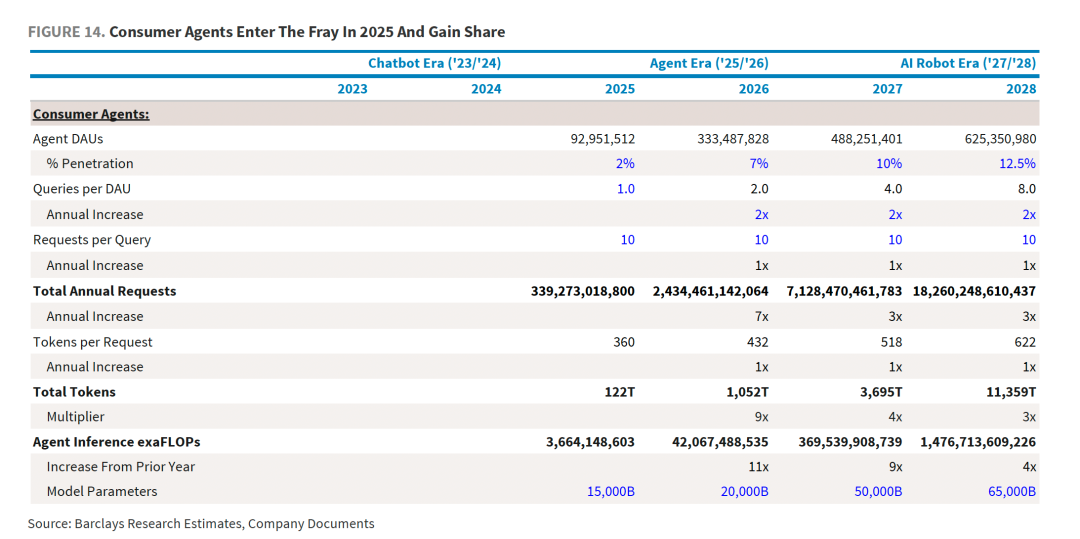The image size is (1080, 539).
Task: Click the 'Tokens per Request' row label
Action: point(92,341)
